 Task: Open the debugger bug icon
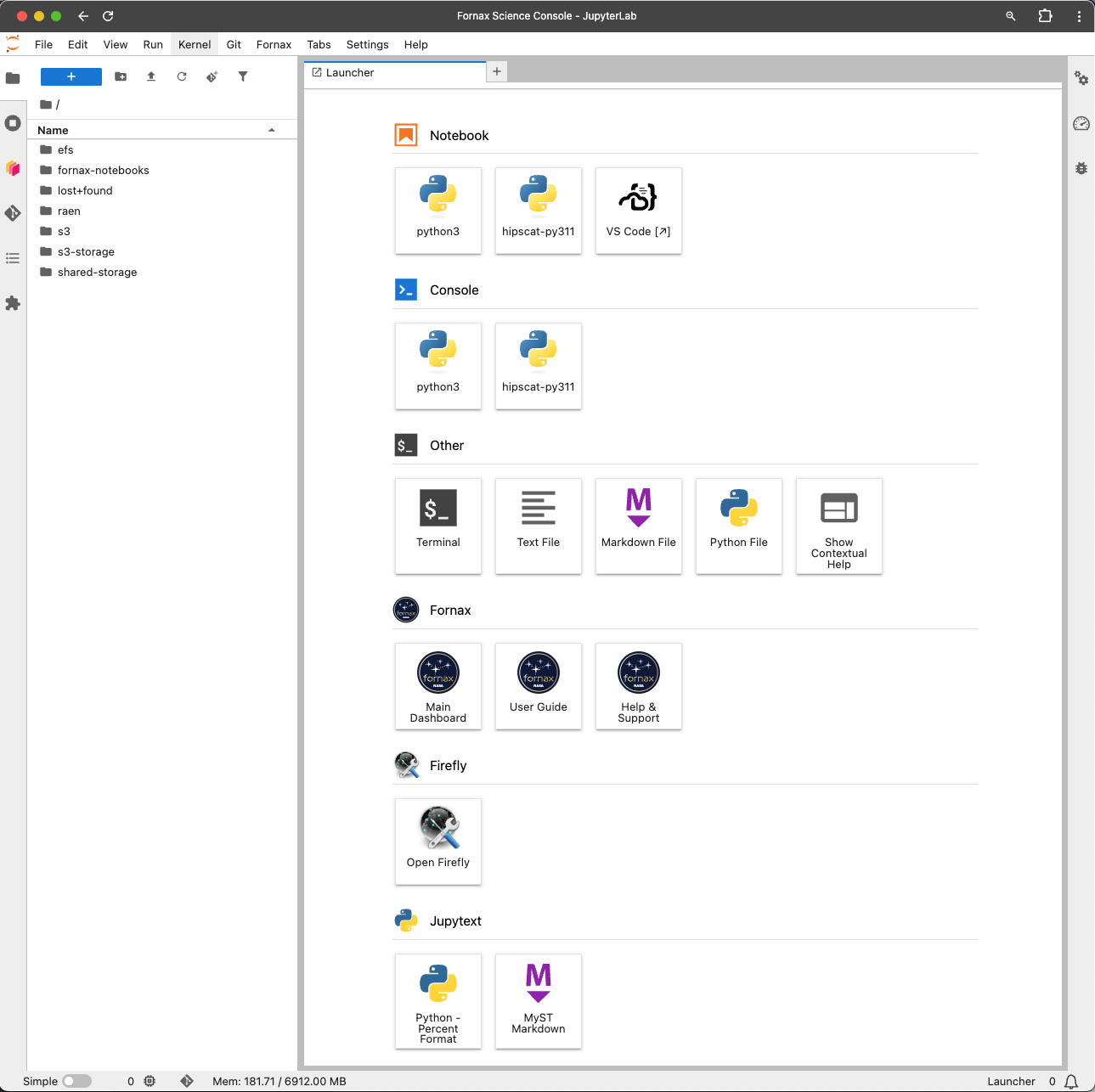coord(1081,168)
